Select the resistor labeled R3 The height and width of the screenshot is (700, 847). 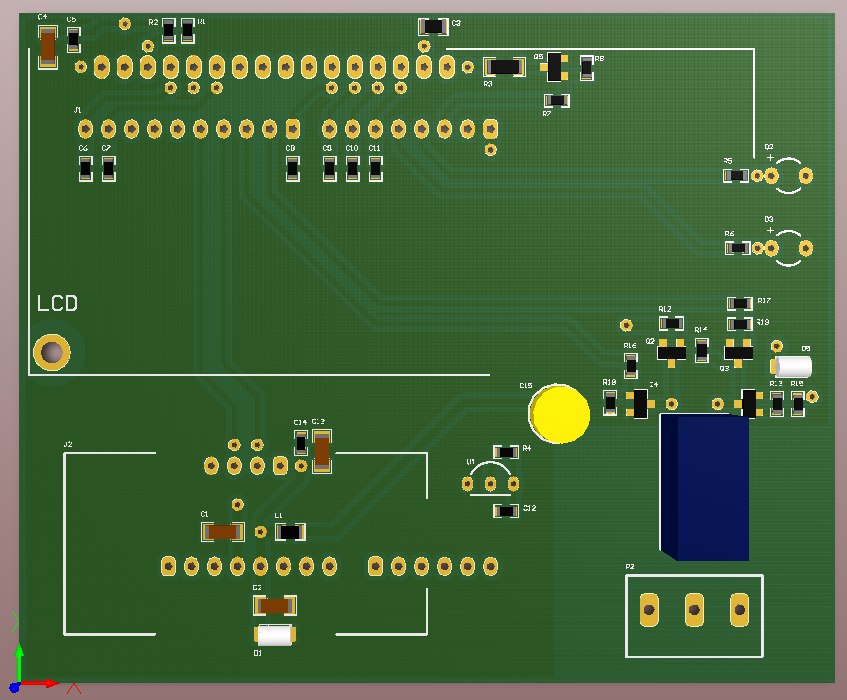[505, 67]
